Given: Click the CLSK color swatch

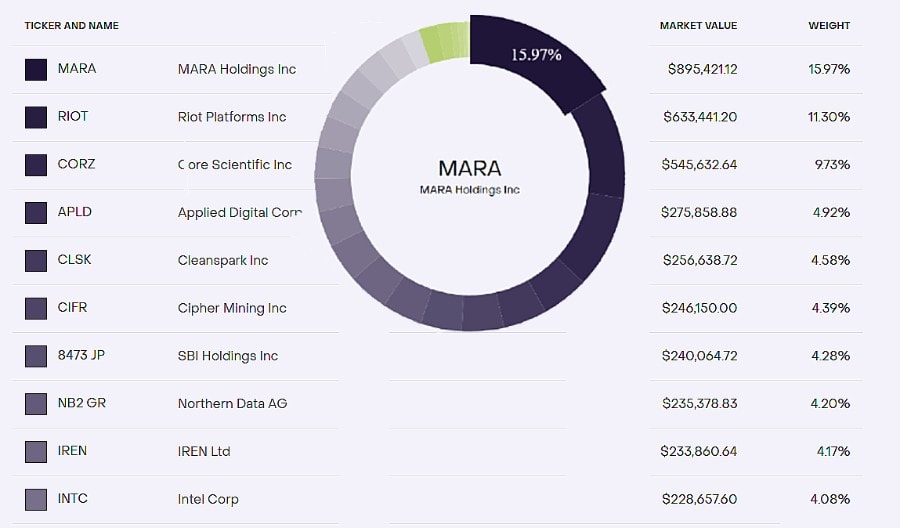Looking at the screenshot, I should (x=36, y=261).
